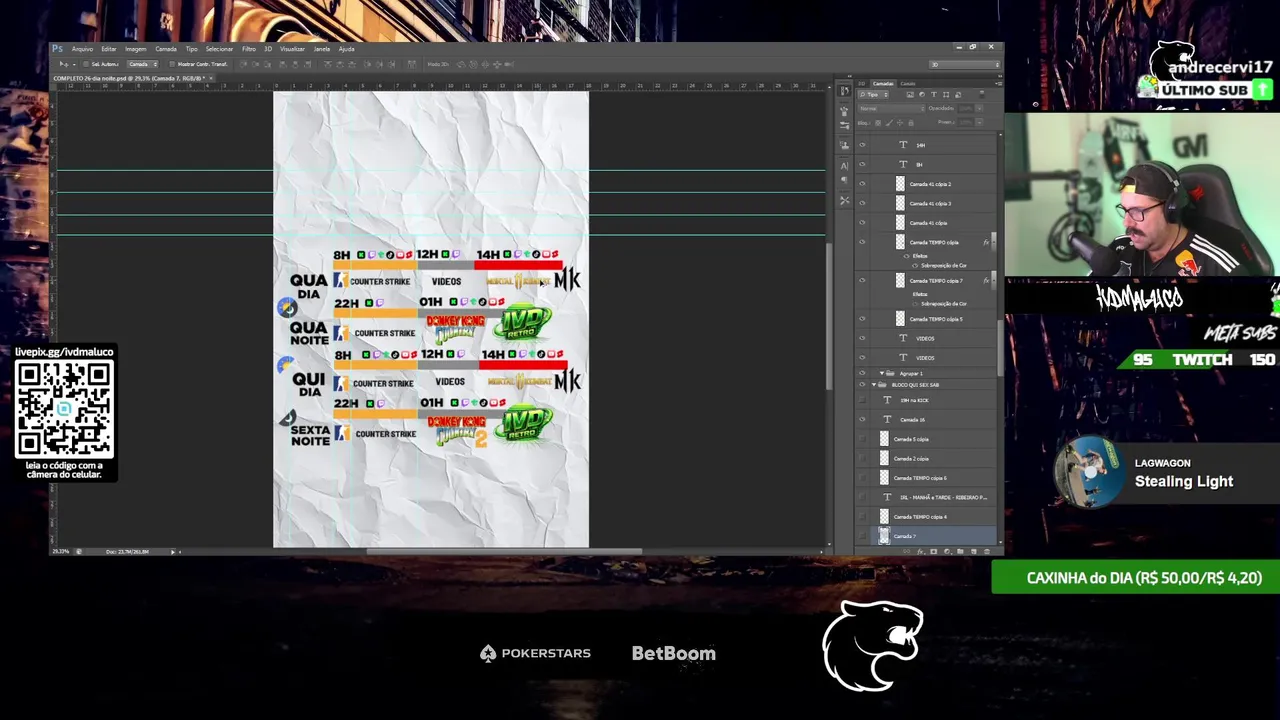
Task: Collapse effects of Camada TEMPO cópia 7
Action: tap(992, 281)
